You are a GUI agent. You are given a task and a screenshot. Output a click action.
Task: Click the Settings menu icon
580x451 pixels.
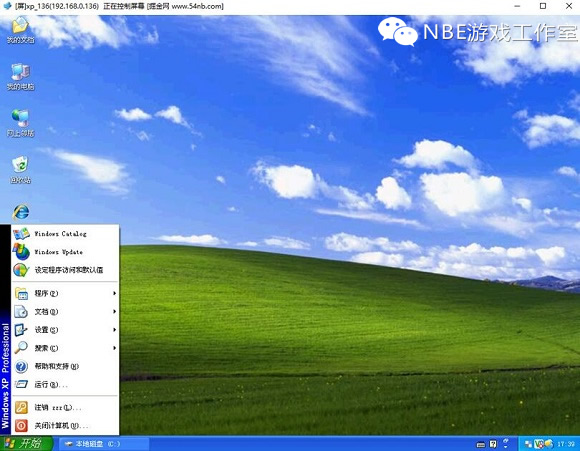click(21, 330)
